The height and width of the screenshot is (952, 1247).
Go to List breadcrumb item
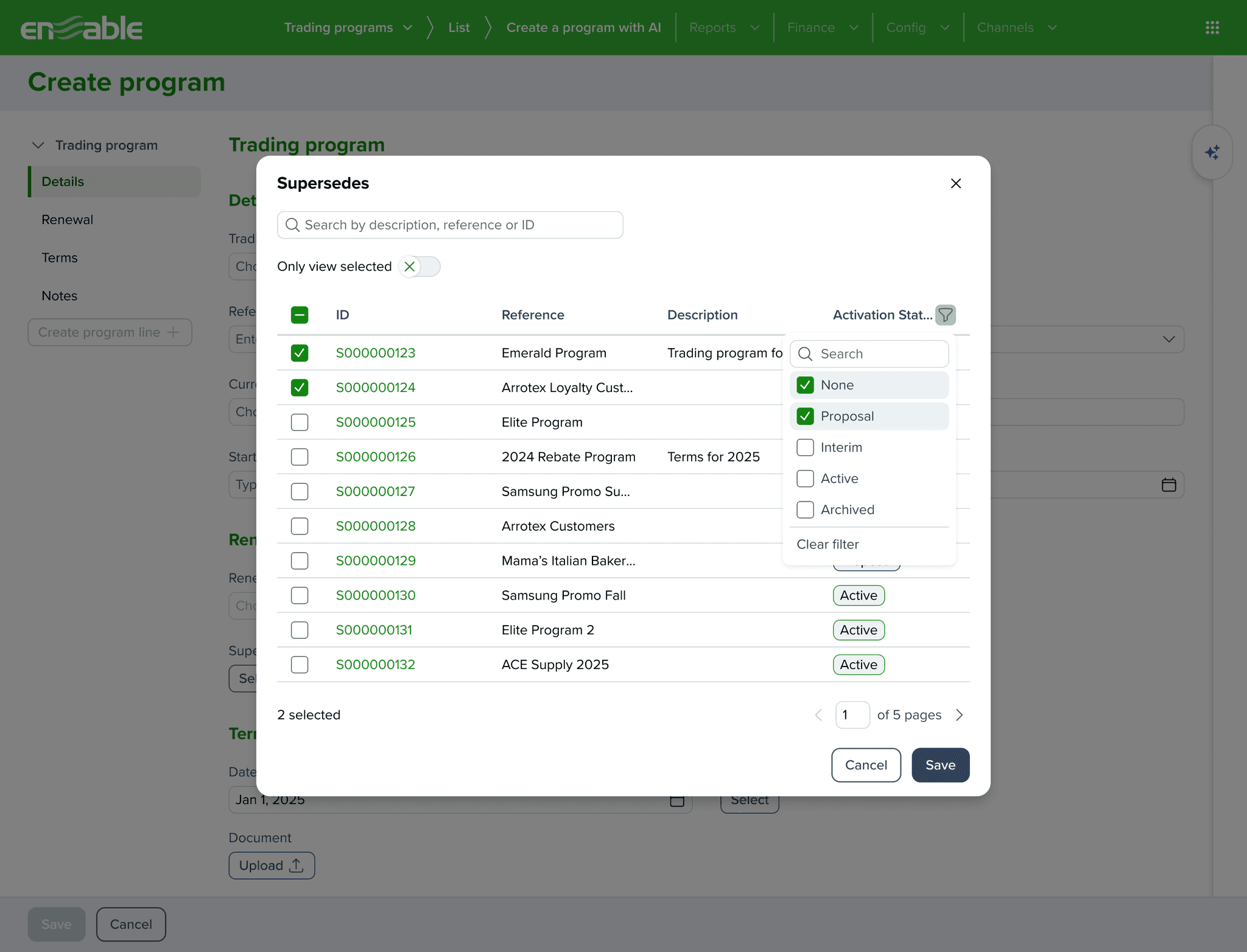pyautogui.click(x=458, y=27)
